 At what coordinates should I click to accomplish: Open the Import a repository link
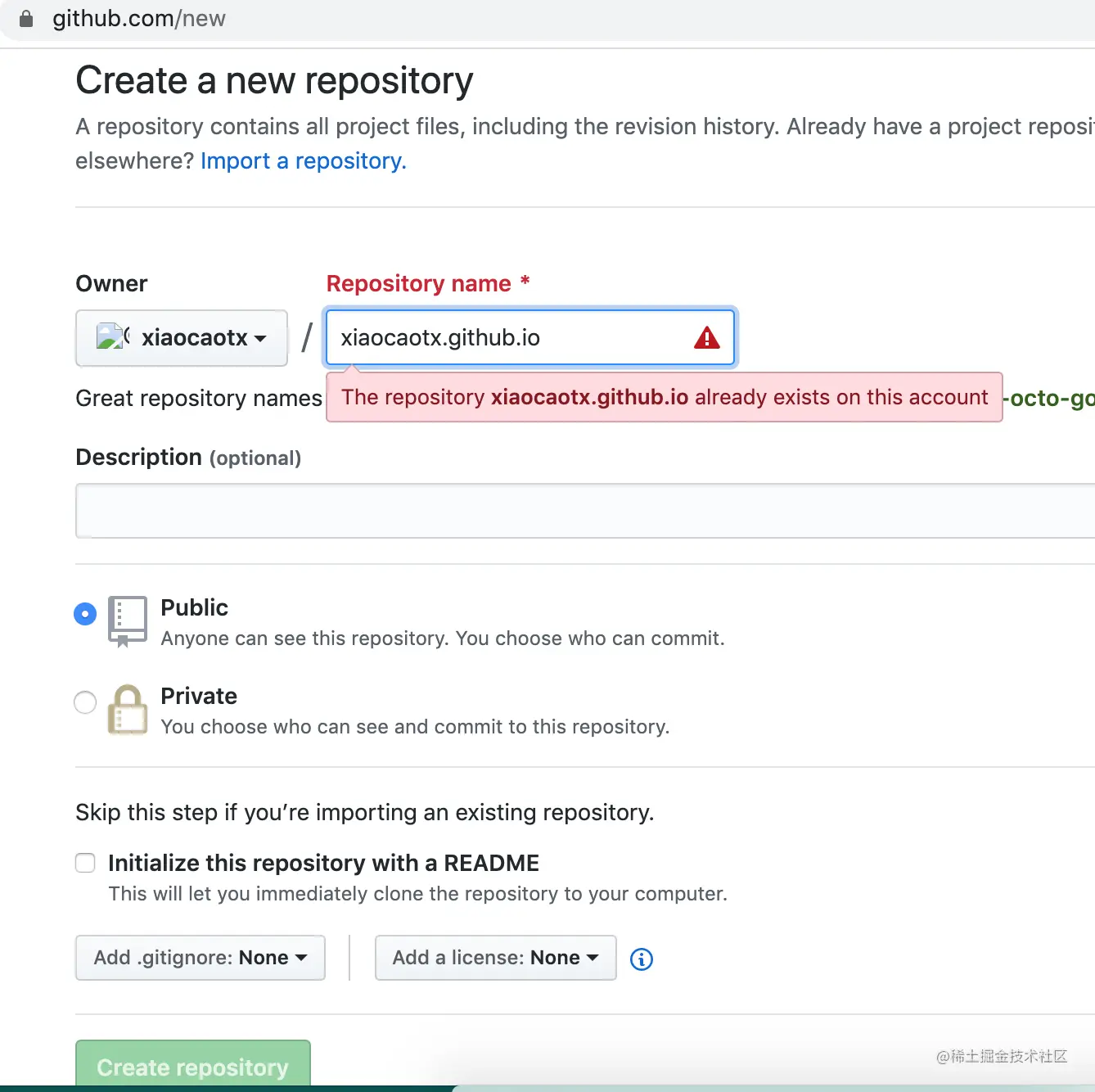[304, 160]
